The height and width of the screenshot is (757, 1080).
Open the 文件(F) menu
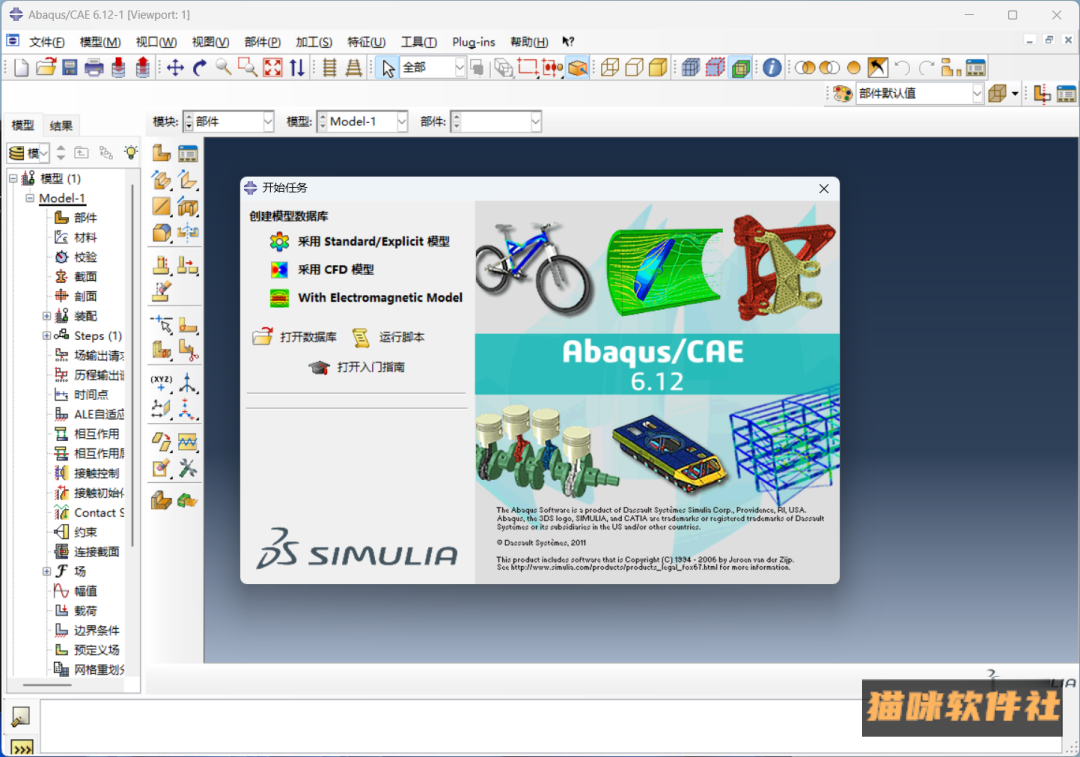(47, 42)
